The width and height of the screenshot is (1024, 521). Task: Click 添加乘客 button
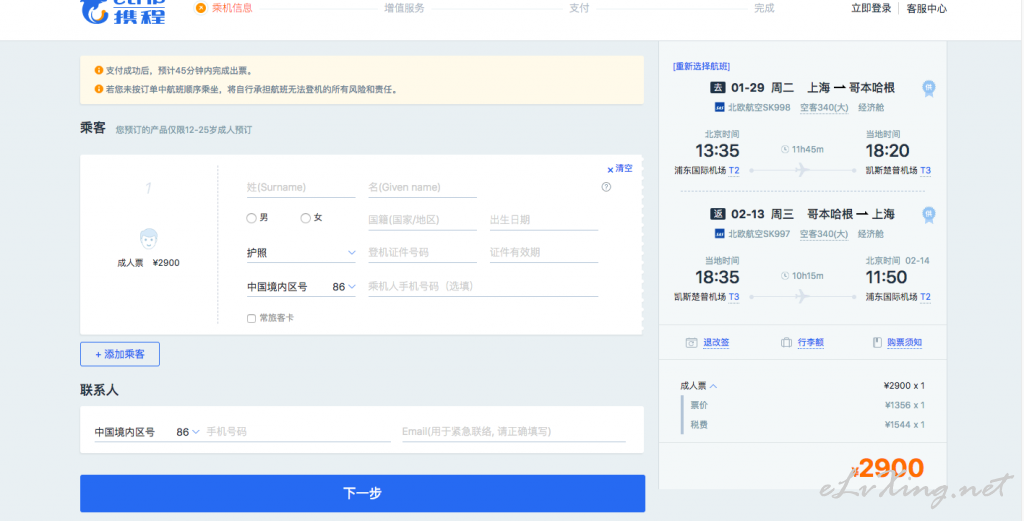[120, 355]
